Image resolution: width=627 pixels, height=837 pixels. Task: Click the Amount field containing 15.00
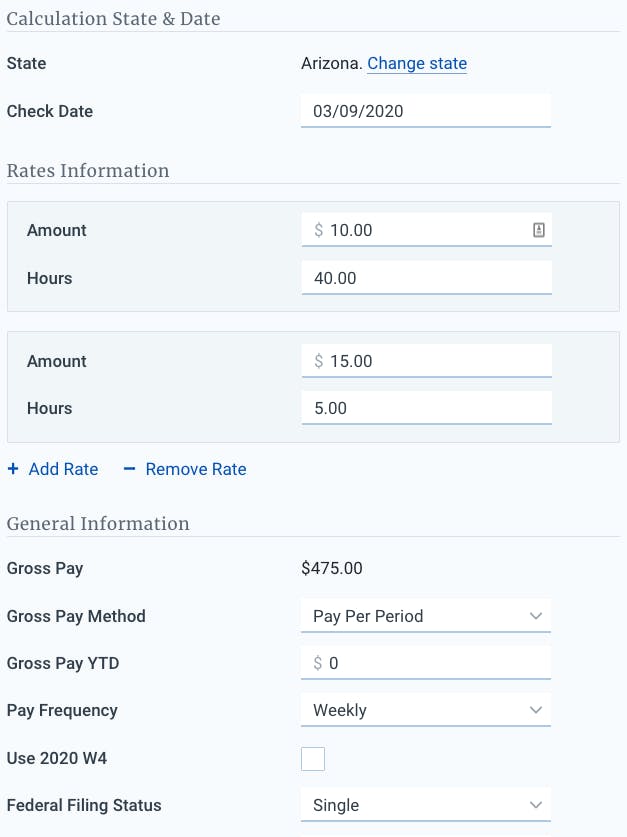425,360
